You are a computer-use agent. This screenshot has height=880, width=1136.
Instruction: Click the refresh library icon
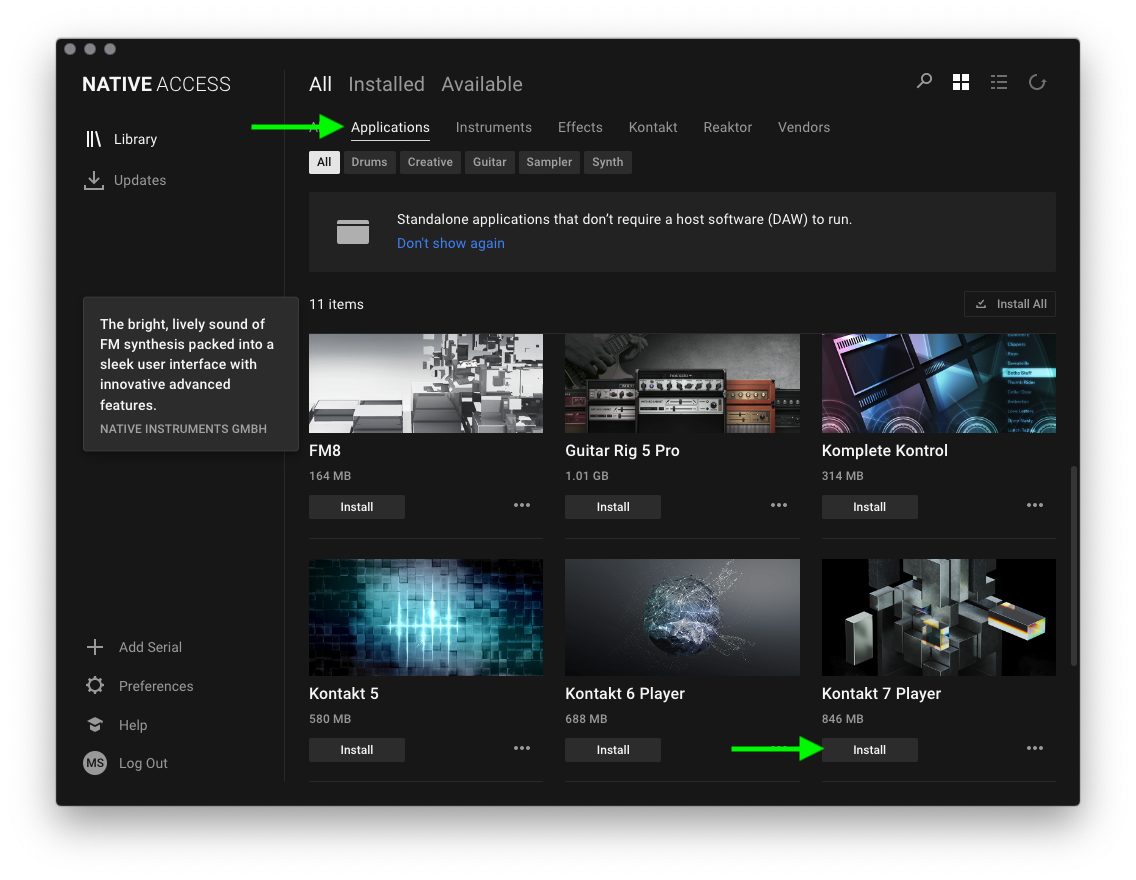[x=1037, y=82]
